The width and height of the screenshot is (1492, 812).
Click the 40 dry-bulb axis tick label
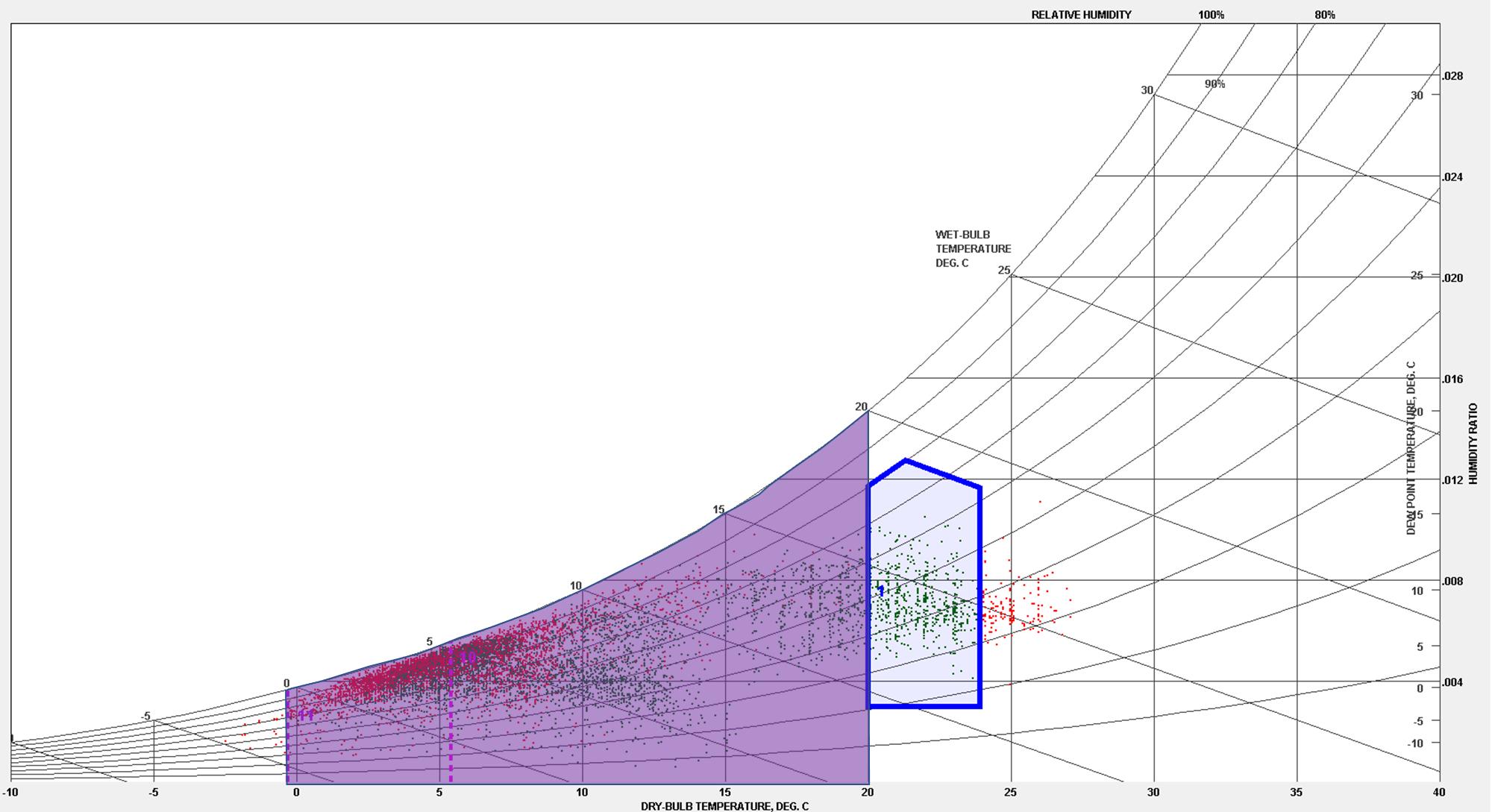1439,793
